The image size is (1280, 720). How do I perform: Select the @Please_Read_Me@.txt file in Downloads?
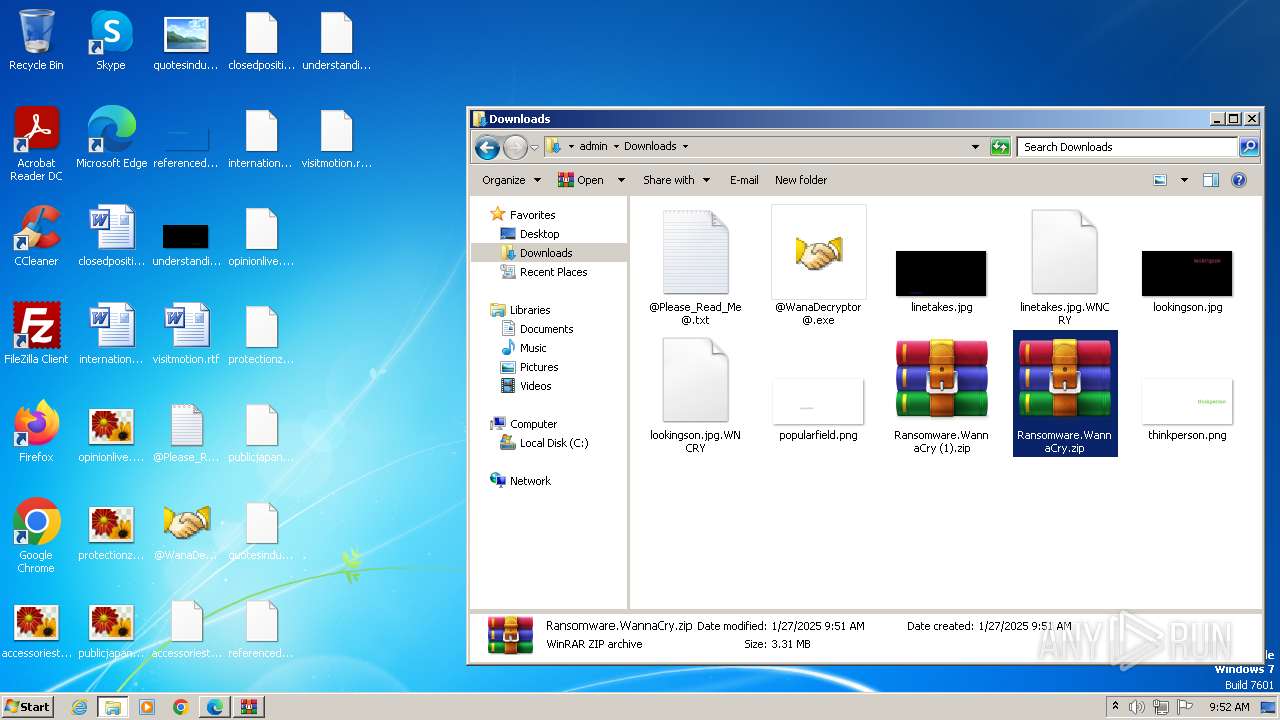[x=695, y=266]
